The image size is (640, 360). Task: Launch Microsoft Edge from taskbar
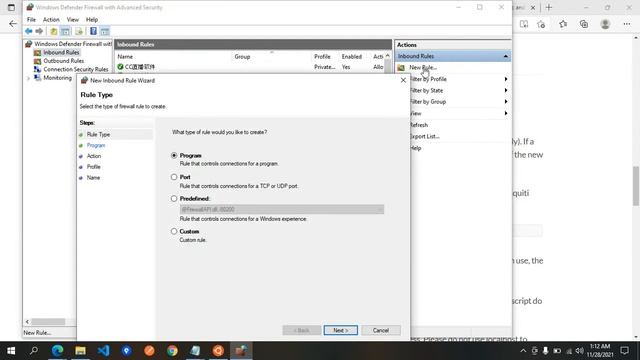pos(57,351)
